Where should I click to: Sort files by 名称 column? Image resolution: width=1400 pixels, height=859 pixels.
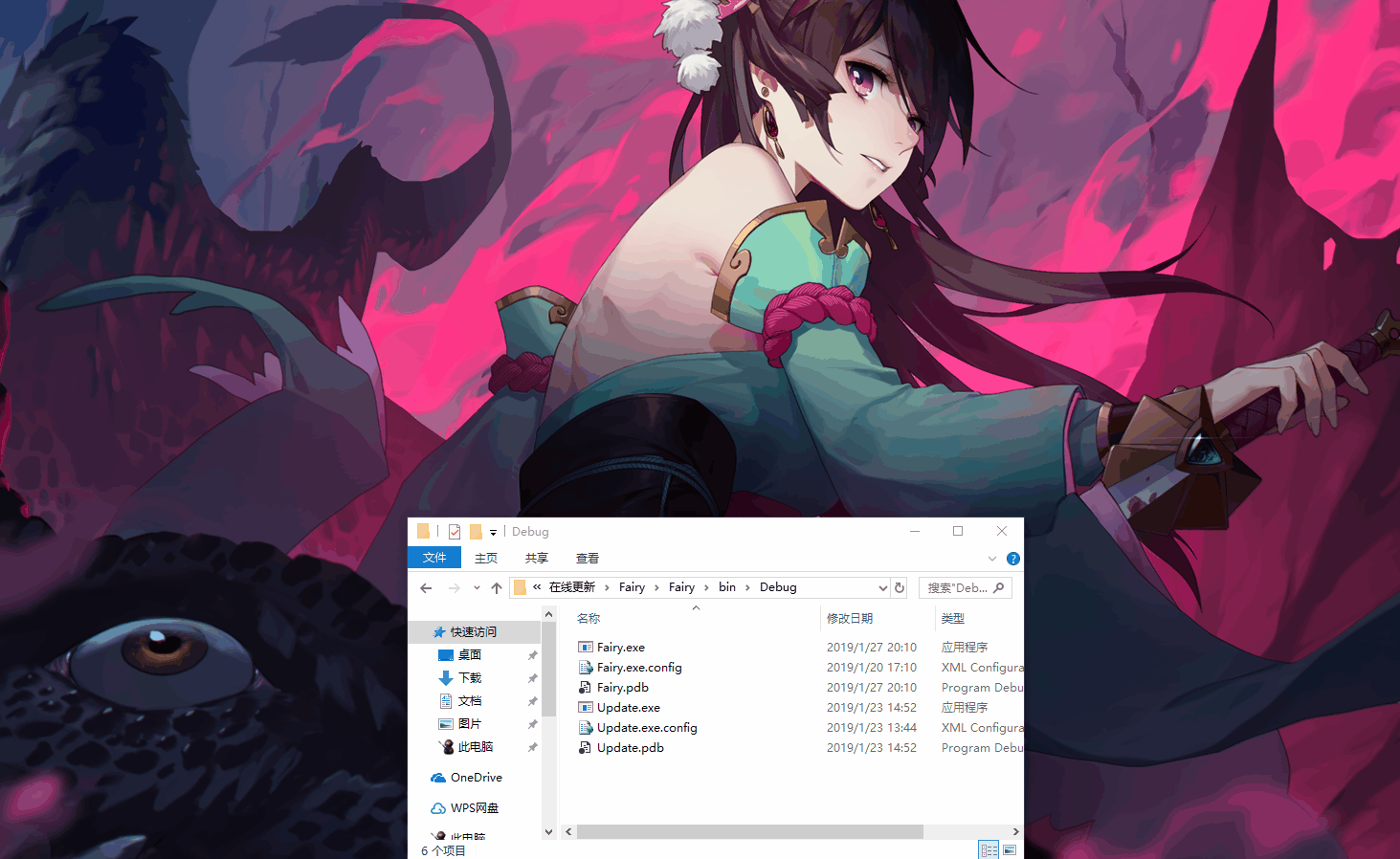click(589, 619)
